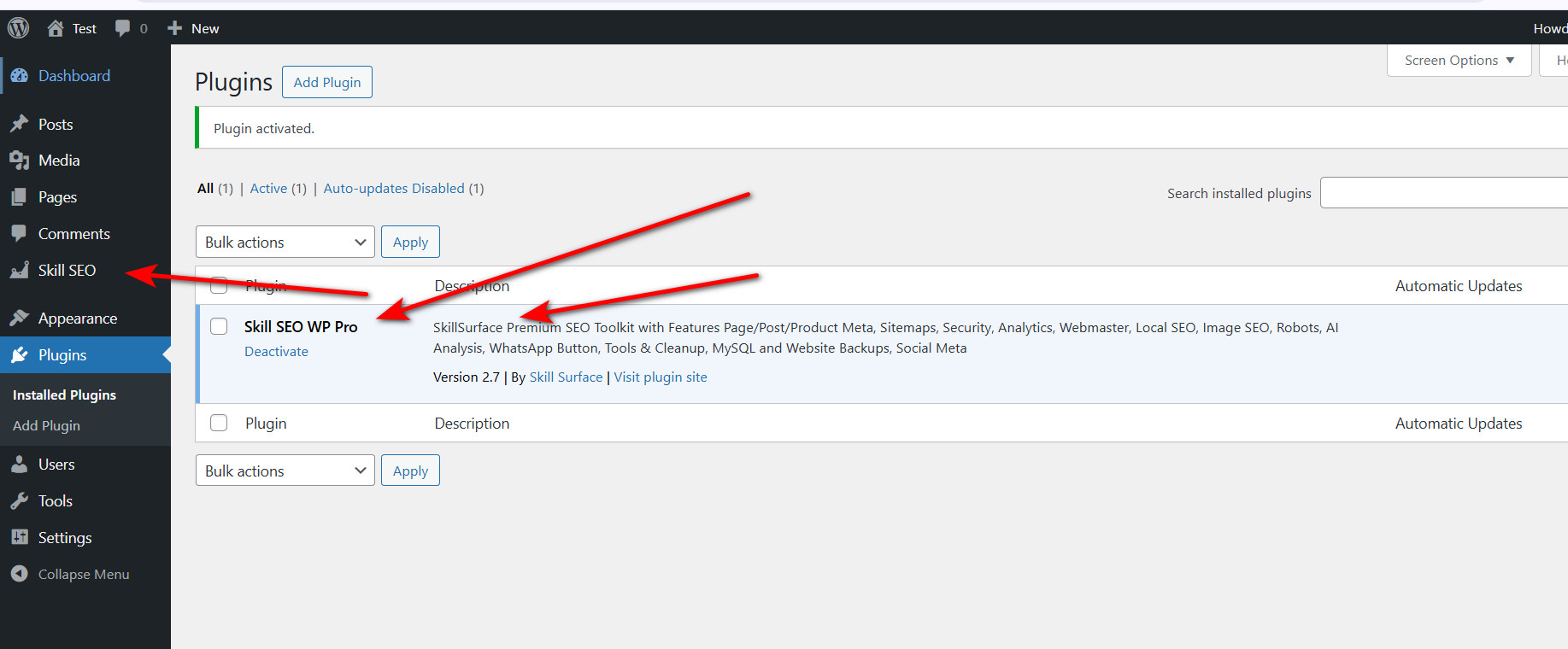Open the site home icon for Test

click(56, 28)
